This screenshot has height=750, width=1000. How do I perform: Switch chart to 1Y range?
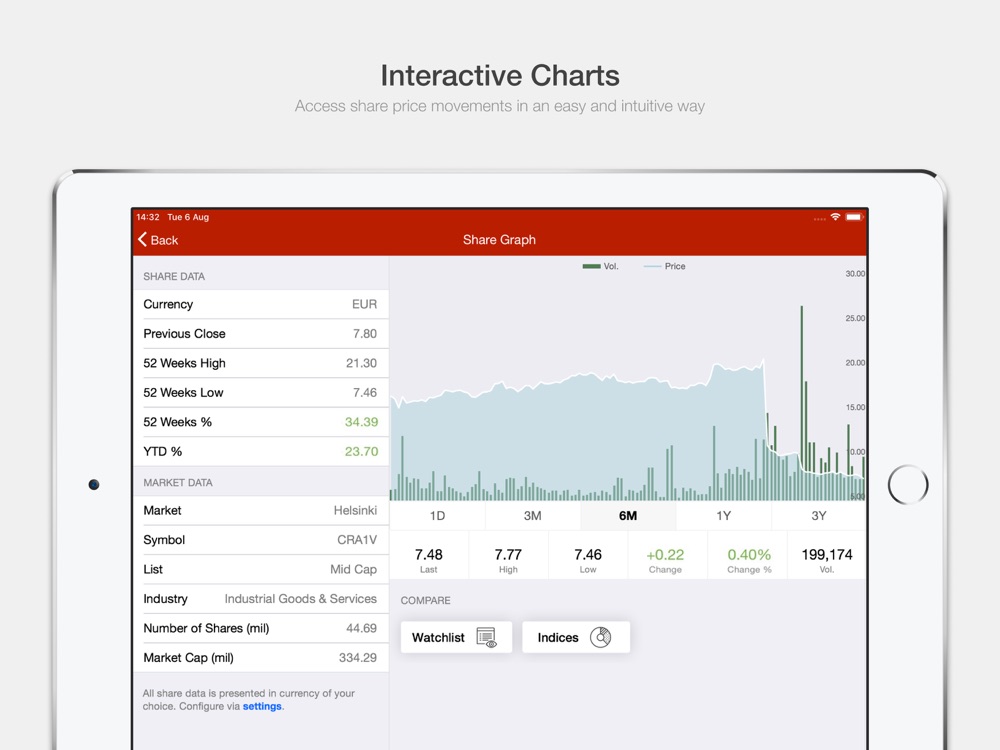(723, 516)
